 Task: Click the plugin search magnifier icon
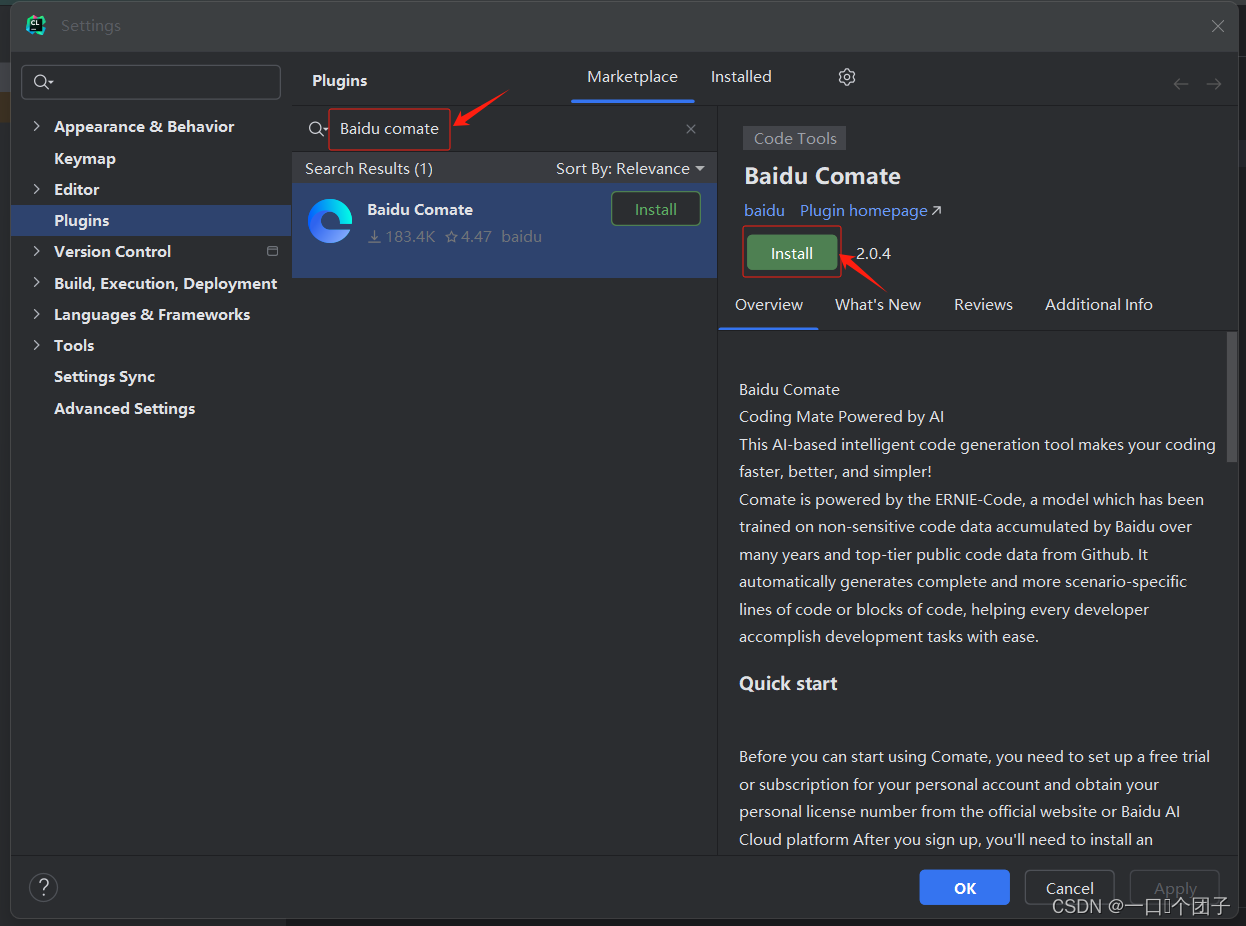click(317, 129)
